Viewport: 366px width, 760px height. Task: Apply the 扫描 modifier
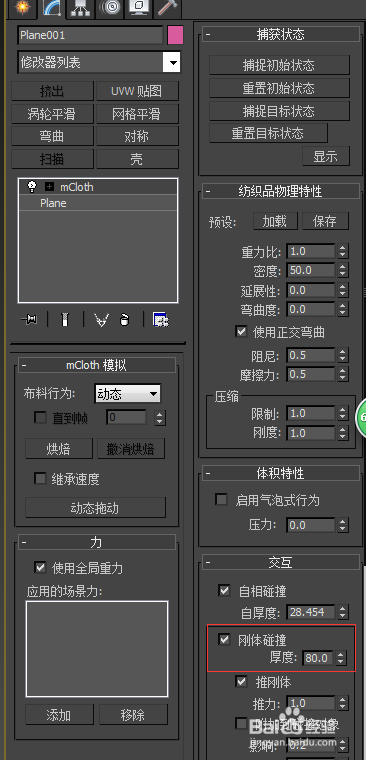52,158
